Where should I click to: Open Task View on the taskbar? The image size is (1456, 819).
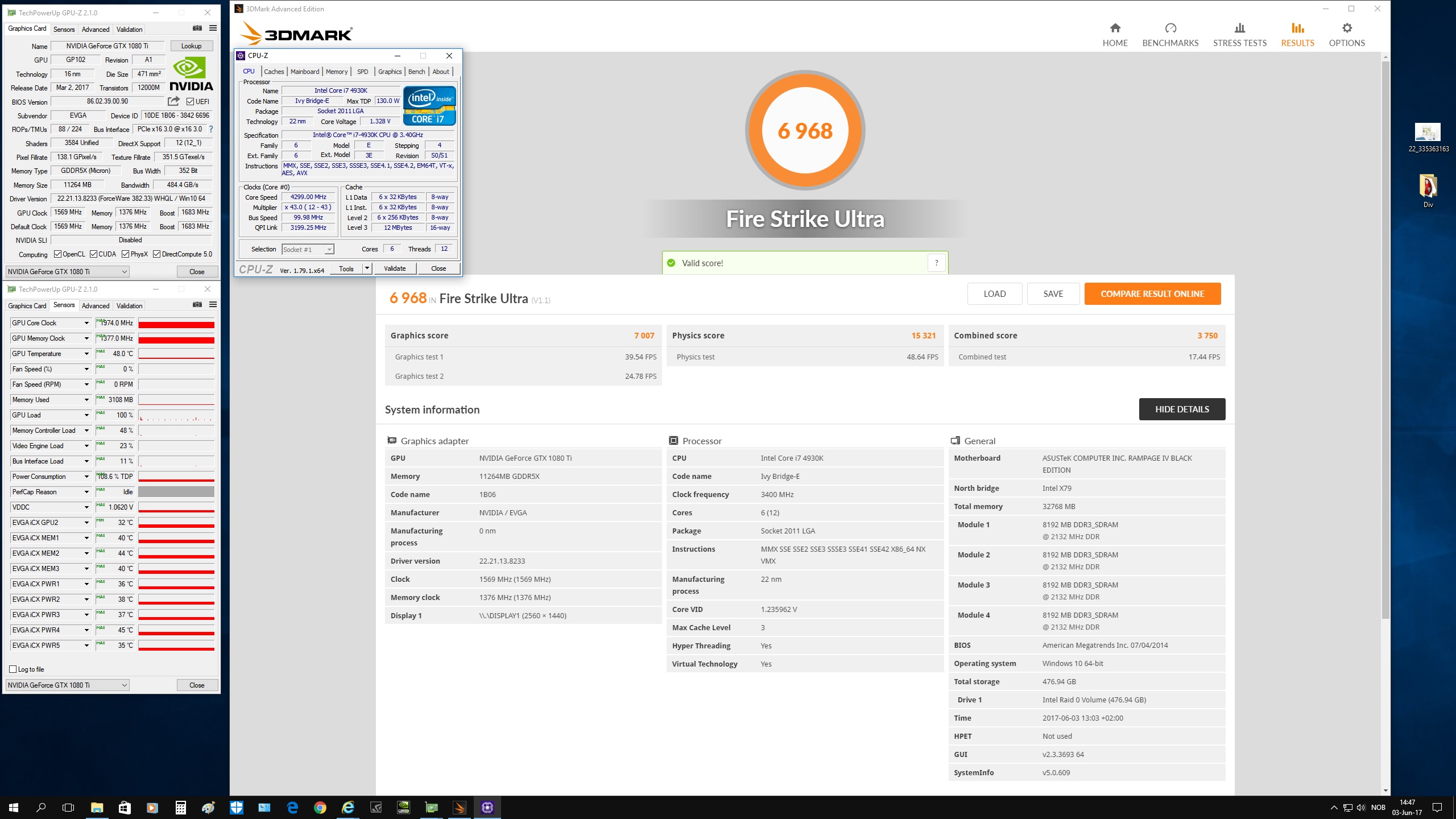[68, 808]
